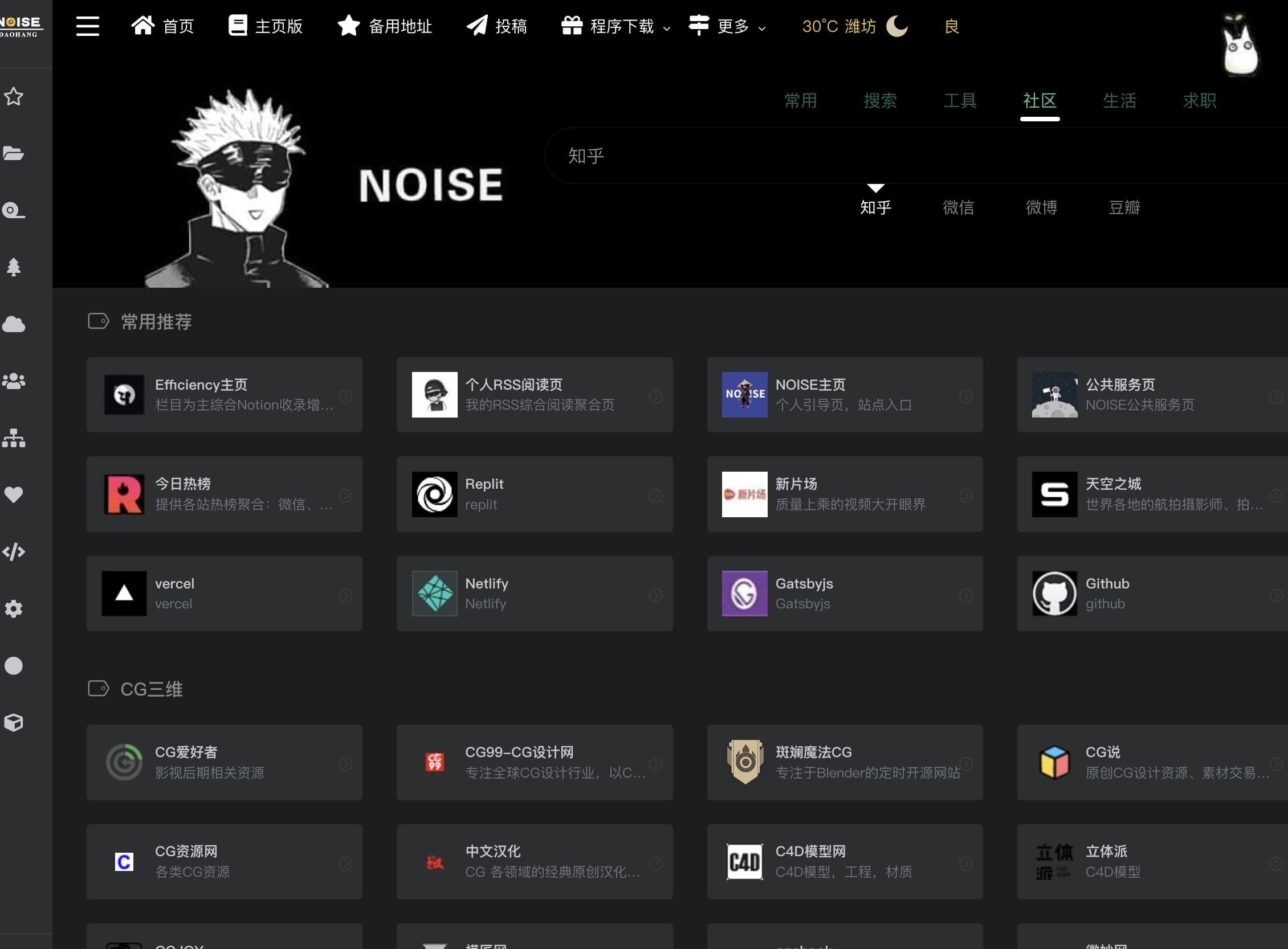Open the CG爱好者 card
1288x949 pixels.
[x=224, y=762]
